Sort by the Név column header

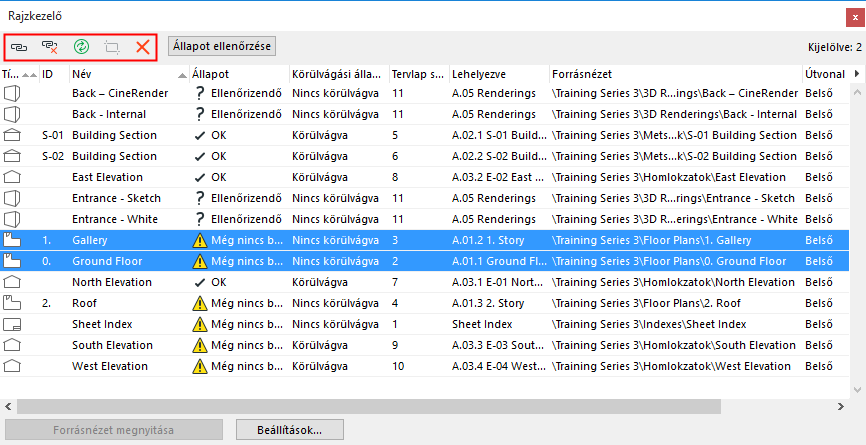pos(129,74)
